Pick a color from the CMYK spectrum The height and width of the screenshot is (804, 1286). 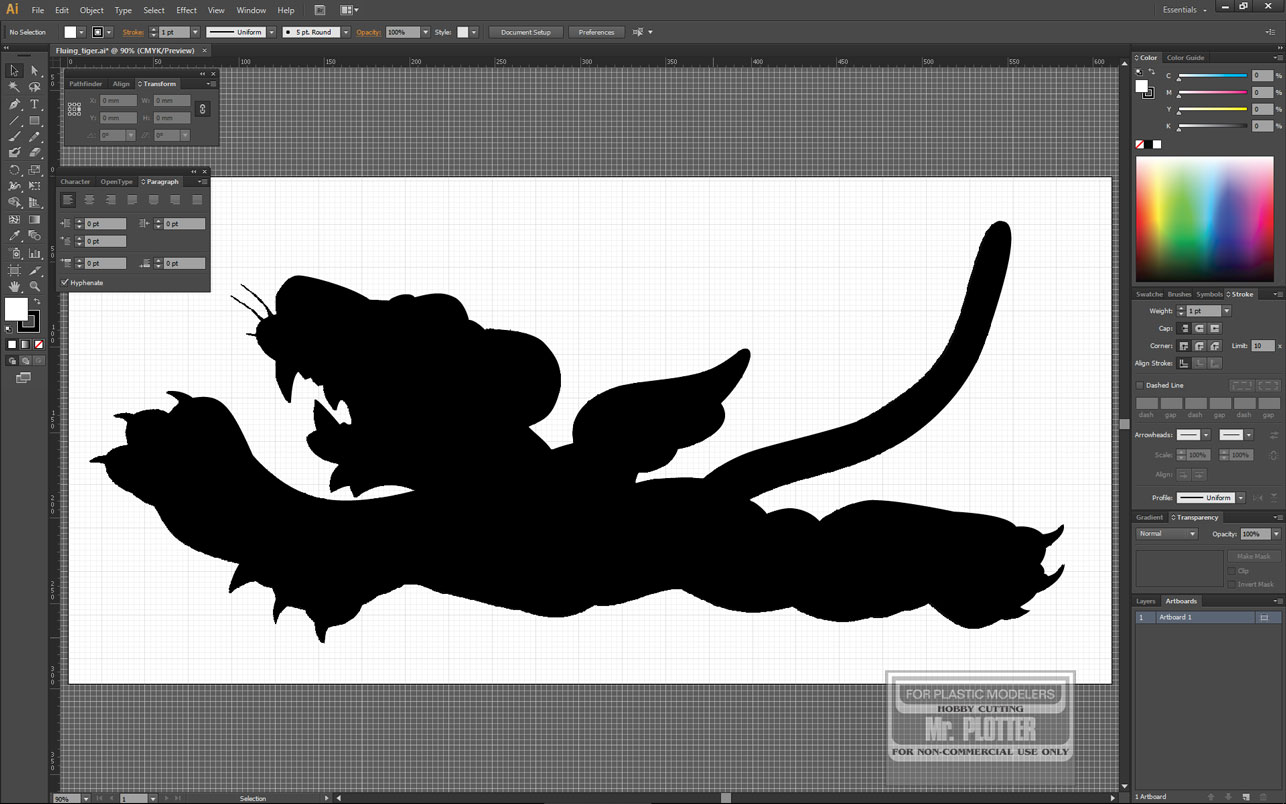click(x=1207, y=218)
